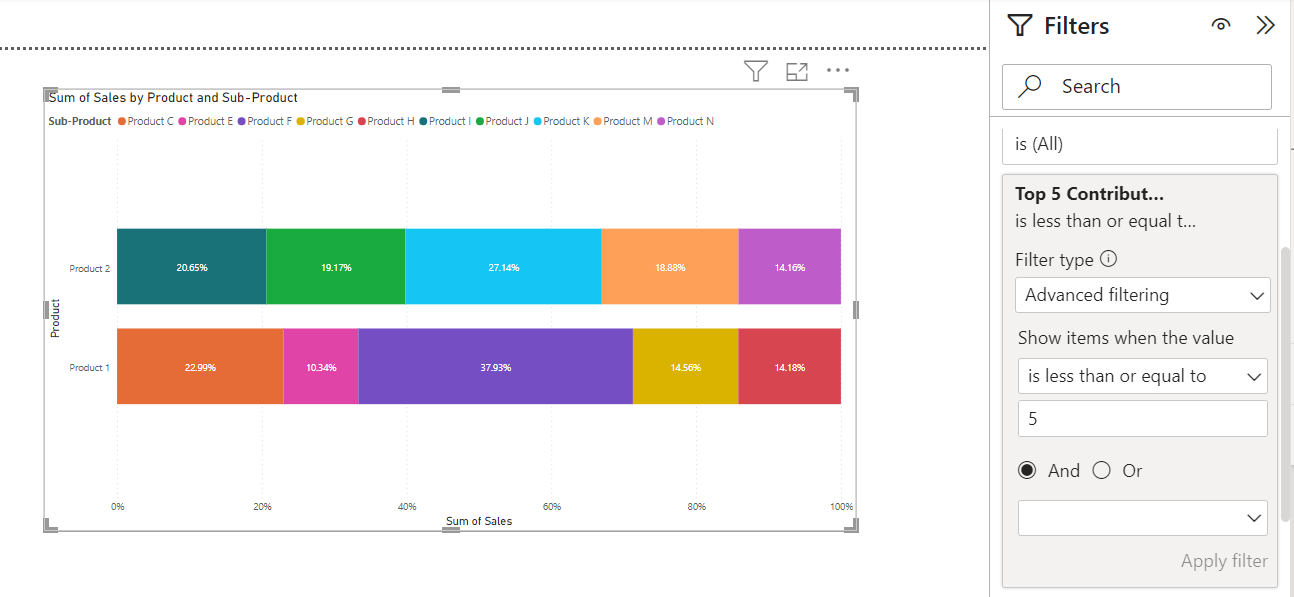This screenshot has height=597, width=1294.
Task: Select the 20.65% teal bar segment
Action: pos(192,266)
